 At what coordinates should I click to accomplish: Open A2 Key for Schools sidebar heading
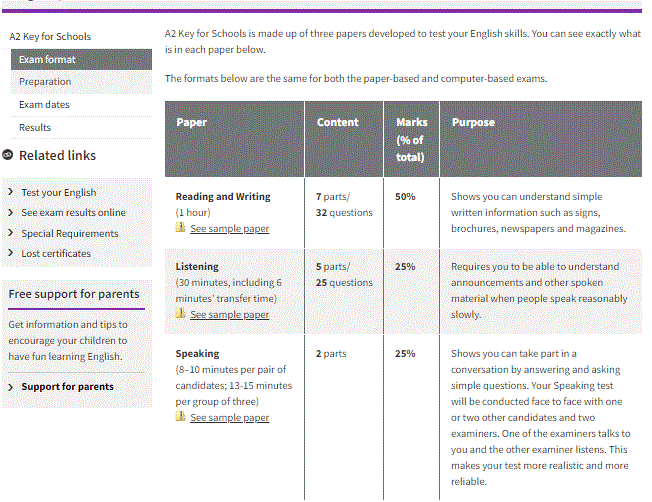50,37
